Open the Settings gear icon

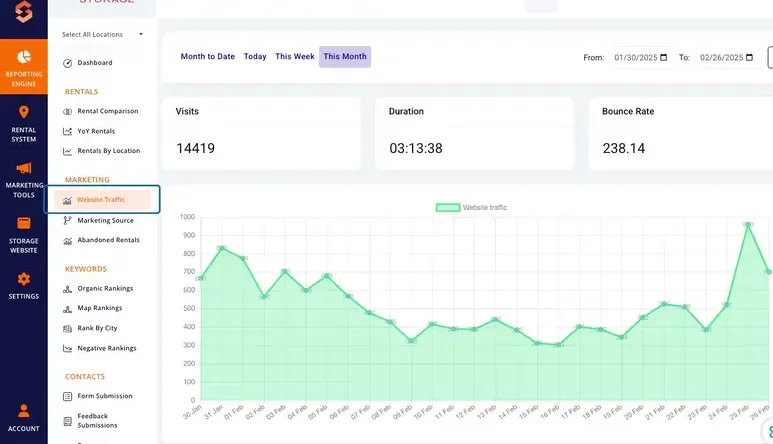(24, 279)
